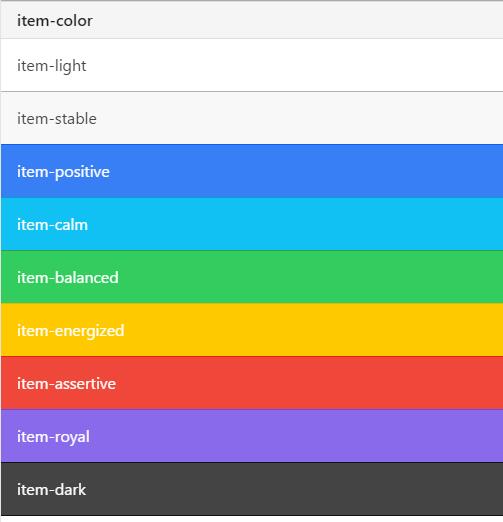Image resolution: width=503 pixels, height=522 pixels.
Task: Select the item-stable list row
Action: click(252, 118)
